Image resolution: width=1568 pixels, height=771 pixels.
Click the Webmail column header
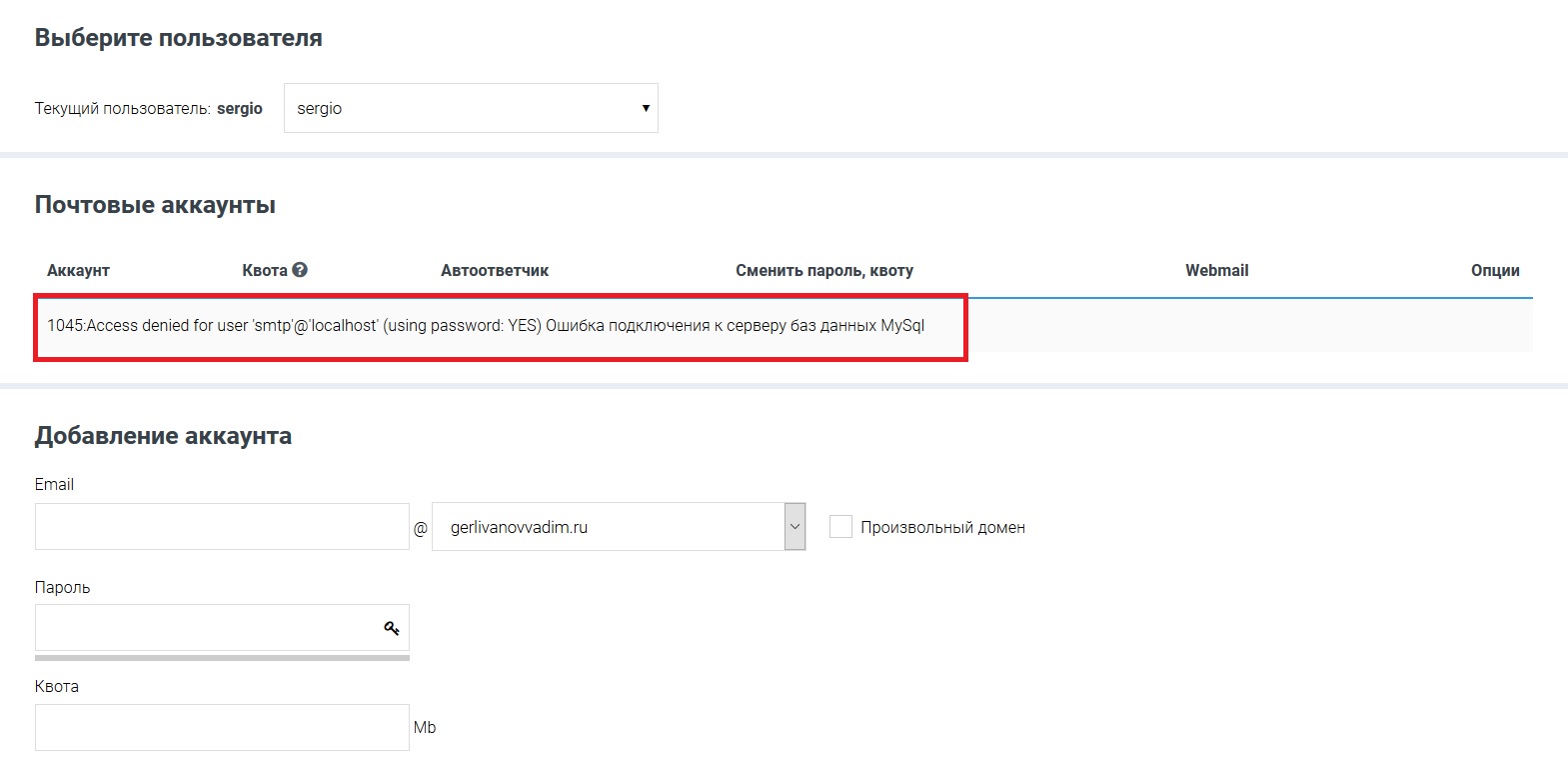tap(1216, 271)
